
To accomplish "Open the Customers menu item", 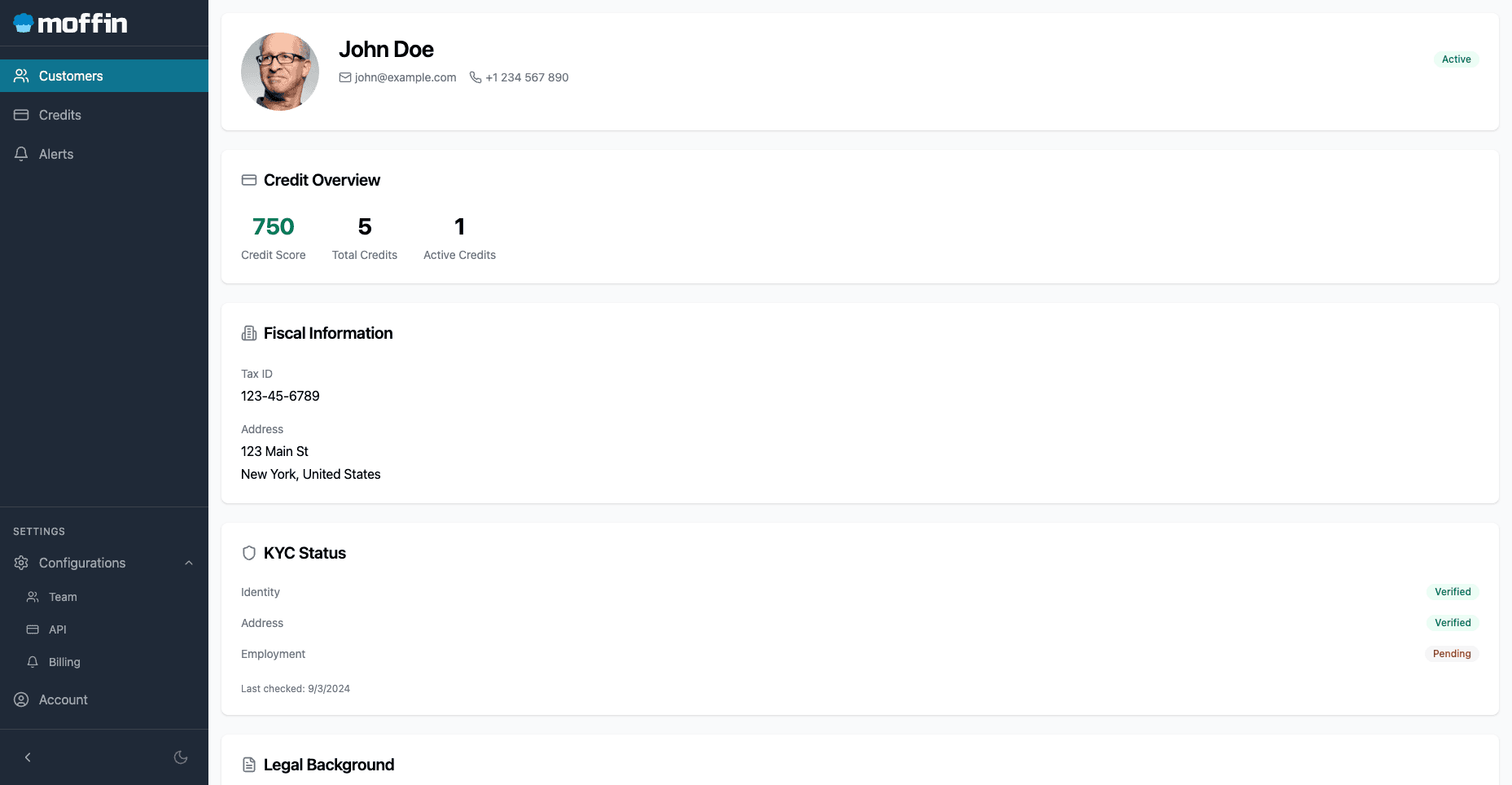I will (x=71, y=76).
